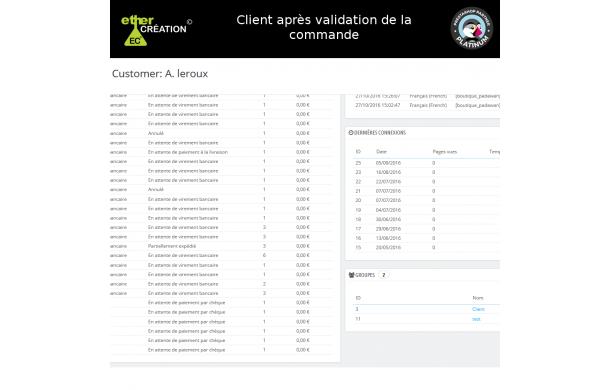Click 'Français (French)' in the 15:02:47 row
The image size is (610, 390).
pos(428,105)
